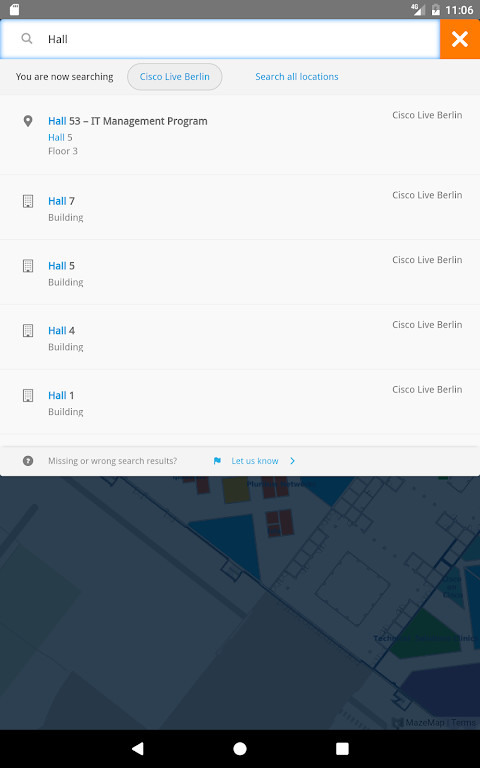The image size is (480, 768).
Task: Tap the blue flag icon
Action: [217, 461]
